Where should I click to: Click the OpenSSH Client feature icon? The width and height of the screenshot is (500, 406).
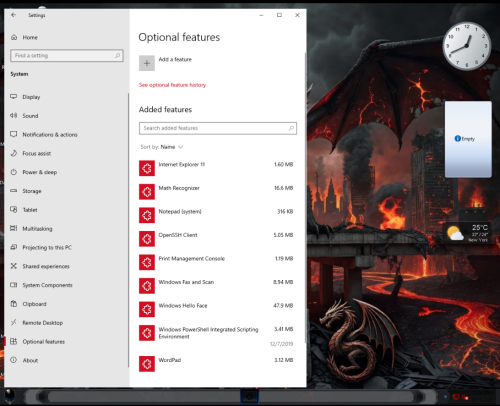click(x=147, y=239)
